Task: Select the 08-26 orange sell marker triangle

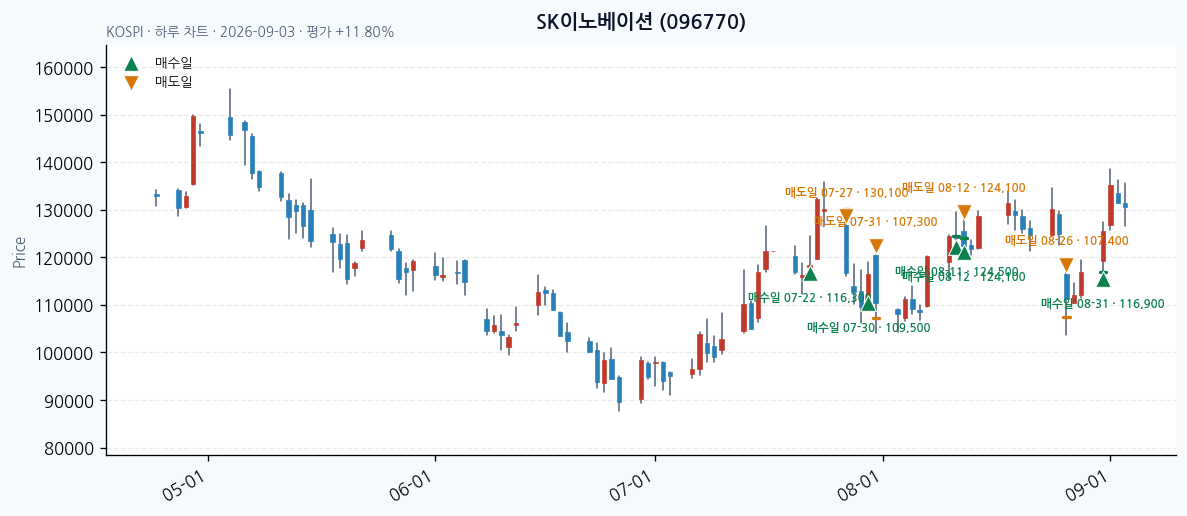Action: point(1066,265)
